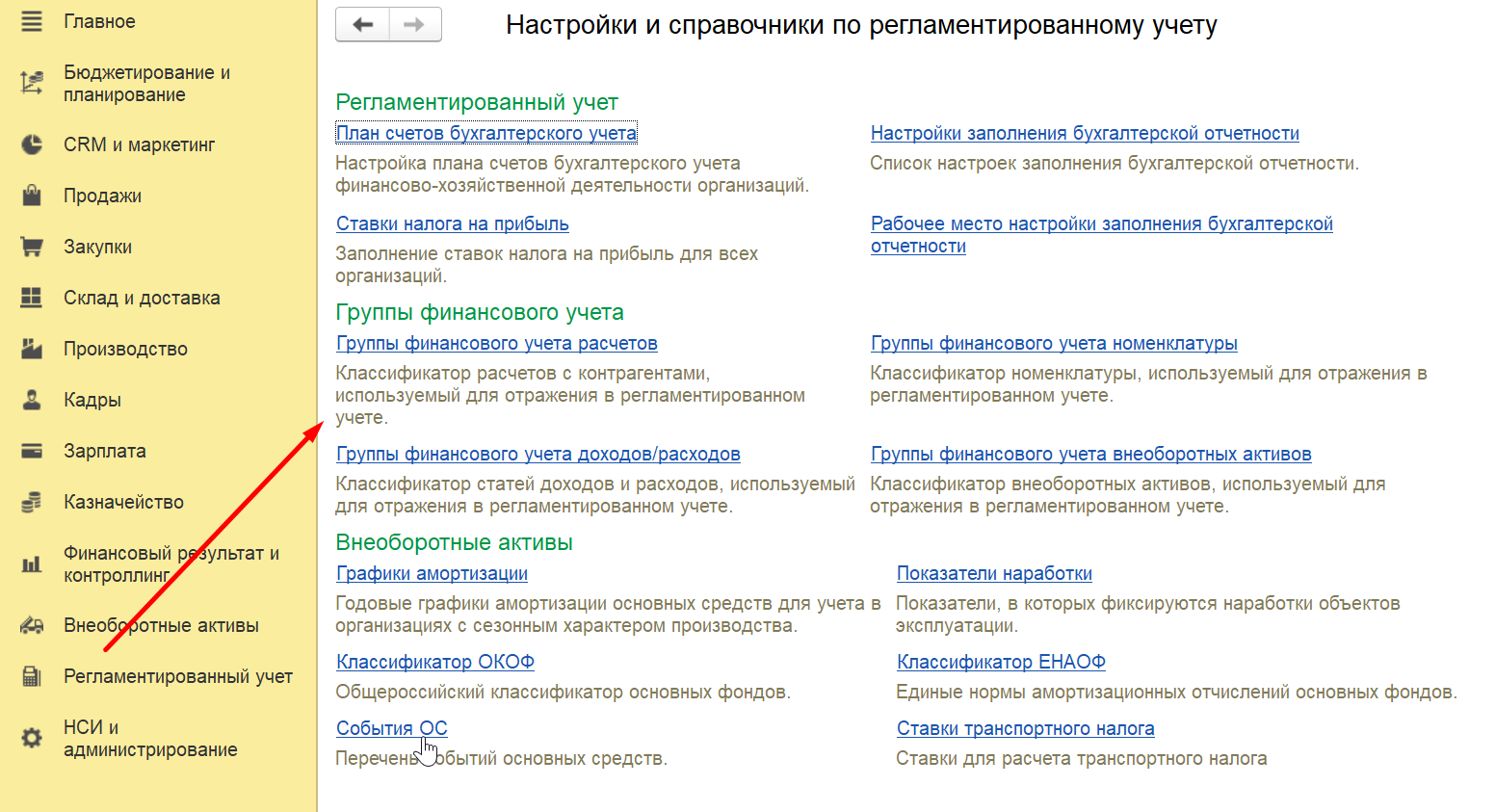1495x812 pixels.
Task: Click page title Настройки и справочники
Action: click(861, 25)
